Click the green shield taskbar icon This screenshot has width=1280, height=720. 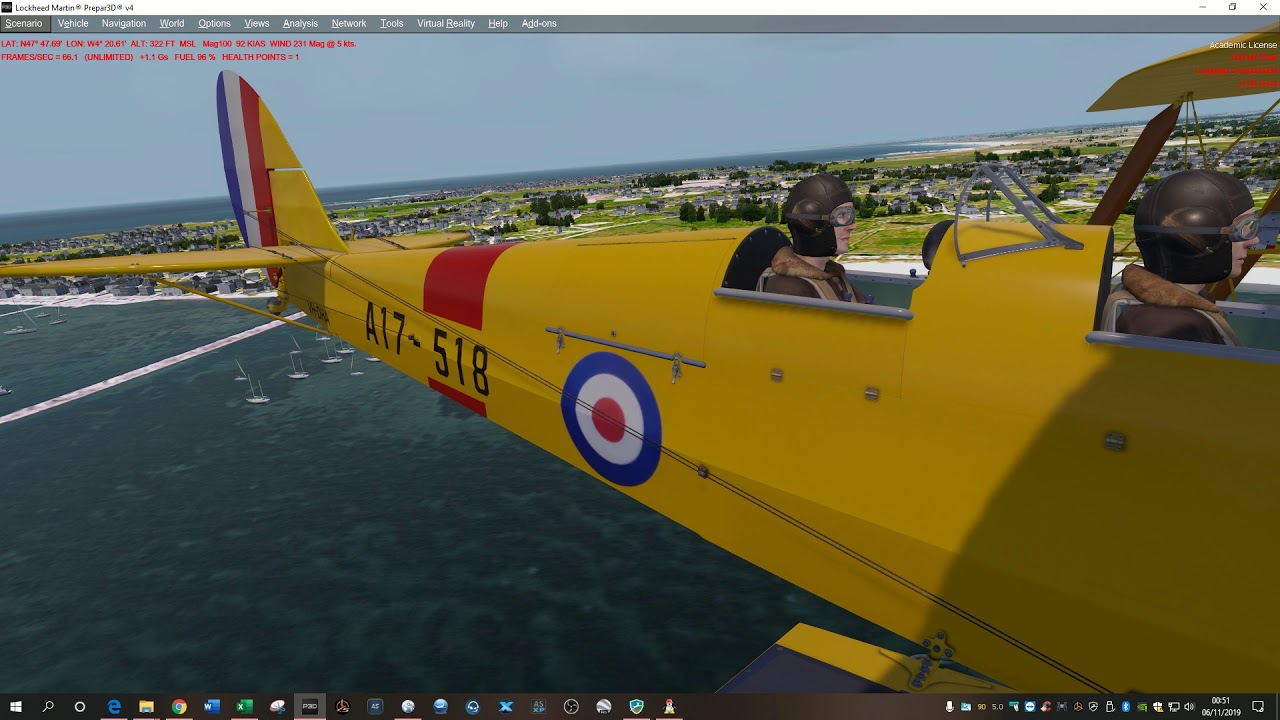coord(636,707)
